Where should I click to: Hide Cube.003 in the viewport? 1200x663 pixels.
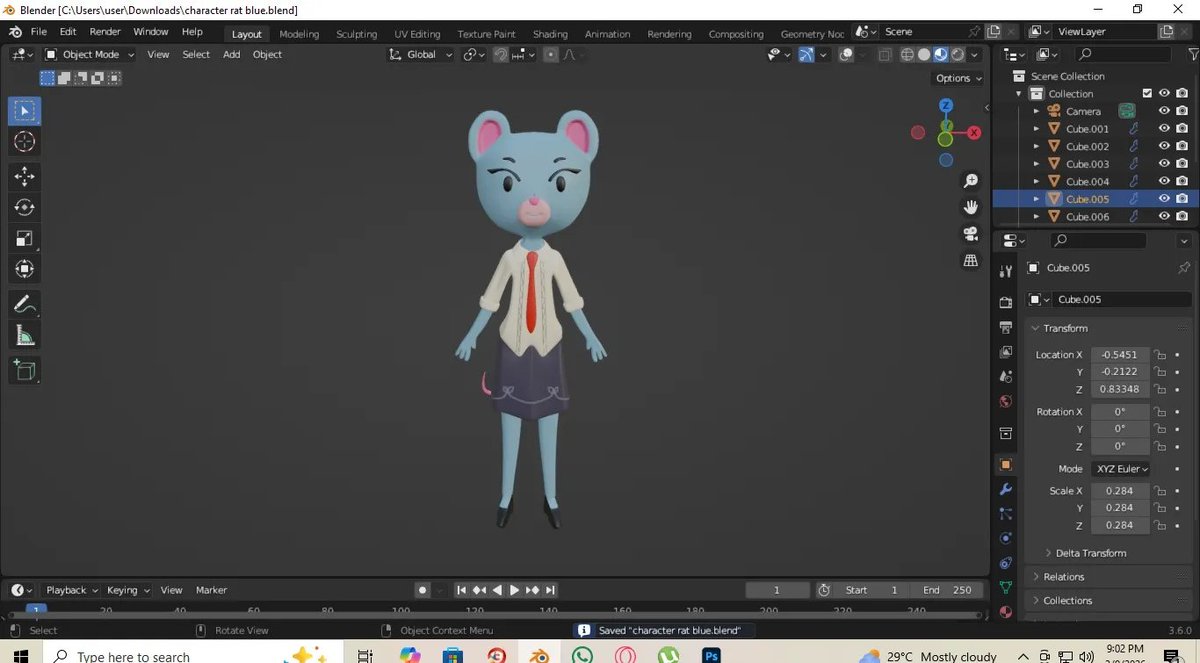pyautogui.click(x=1164, y=164)
